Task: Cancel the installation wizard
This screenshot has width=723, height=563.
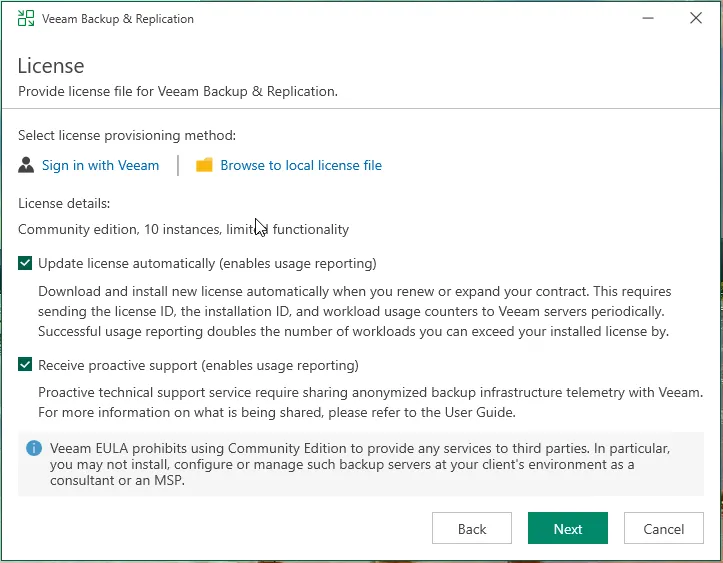Action: 663,529
